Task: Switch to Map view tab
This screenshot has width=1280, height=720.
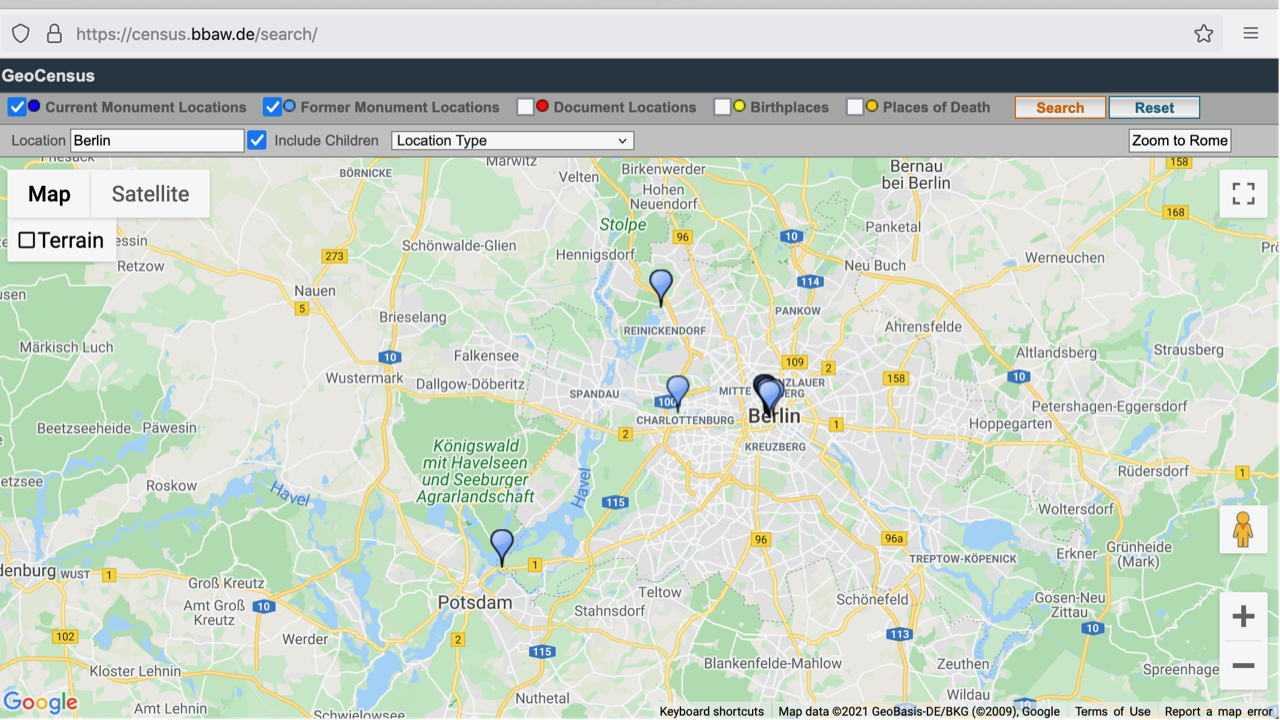Action: [49, 194]
